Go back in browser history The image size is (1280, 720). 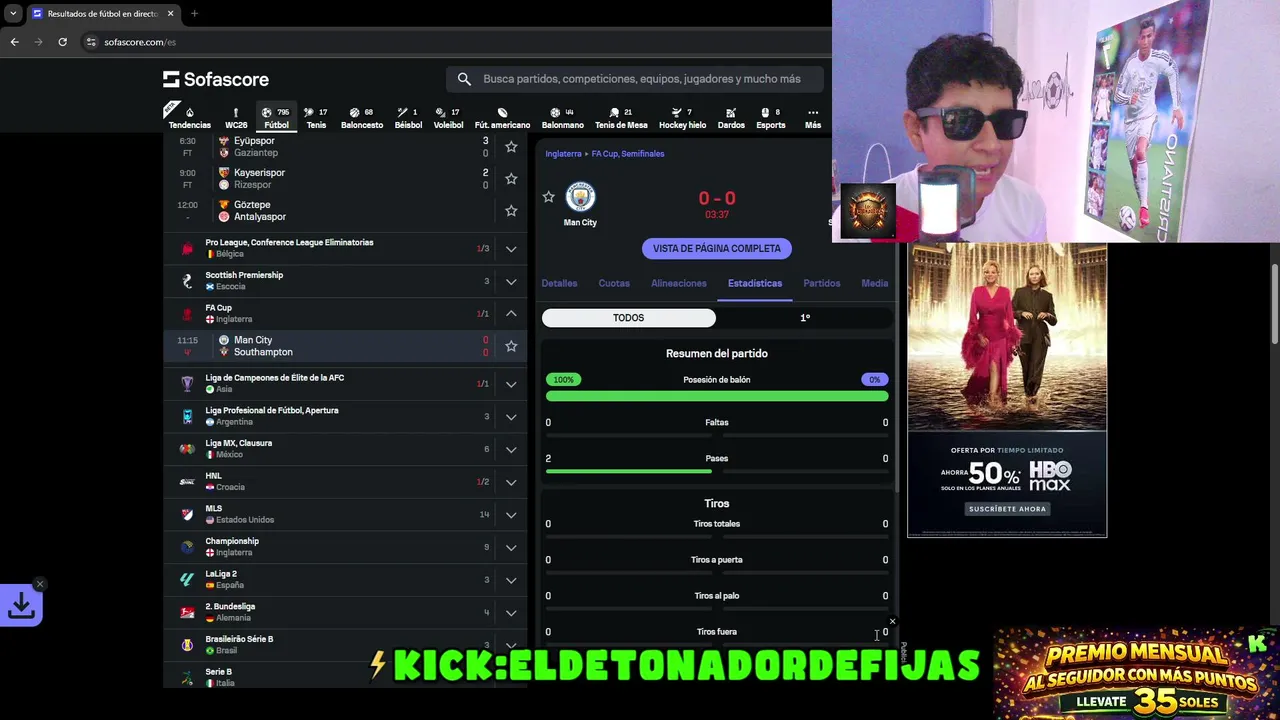click(x=14, y=42)
